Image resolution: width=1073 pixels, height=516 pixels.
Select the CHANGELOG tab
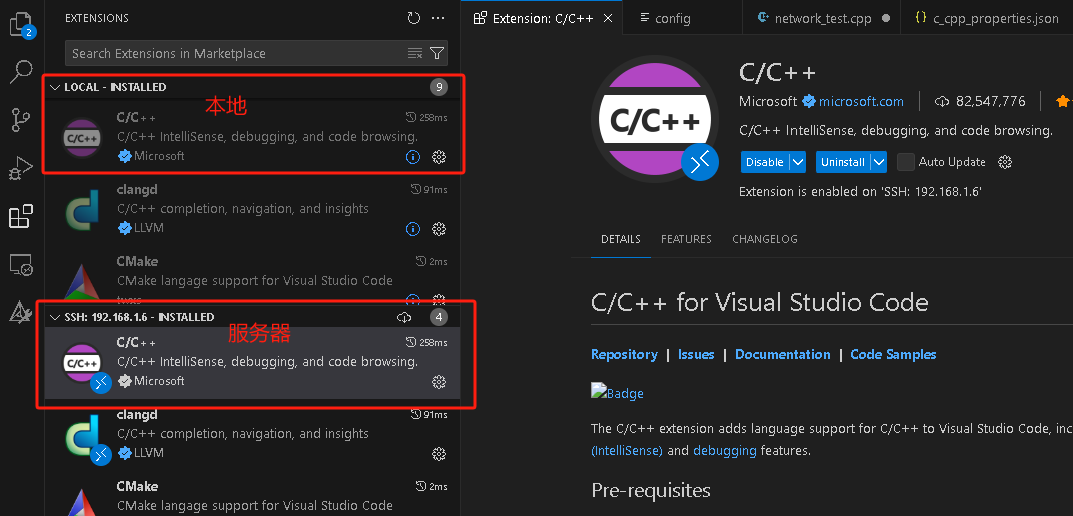tap(764, 239)
